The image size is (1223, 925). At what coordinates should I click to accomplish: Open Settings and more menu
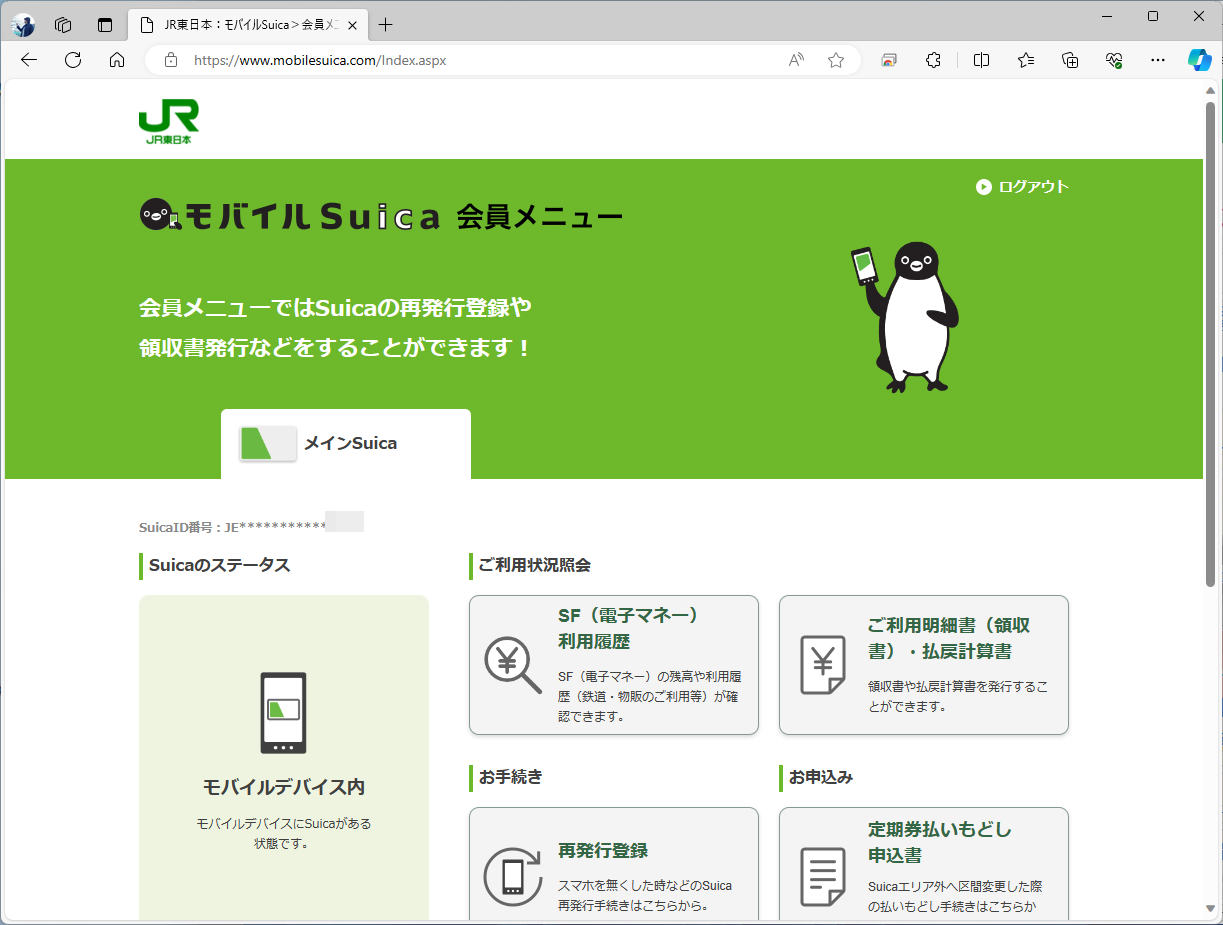click(1158, 60)
